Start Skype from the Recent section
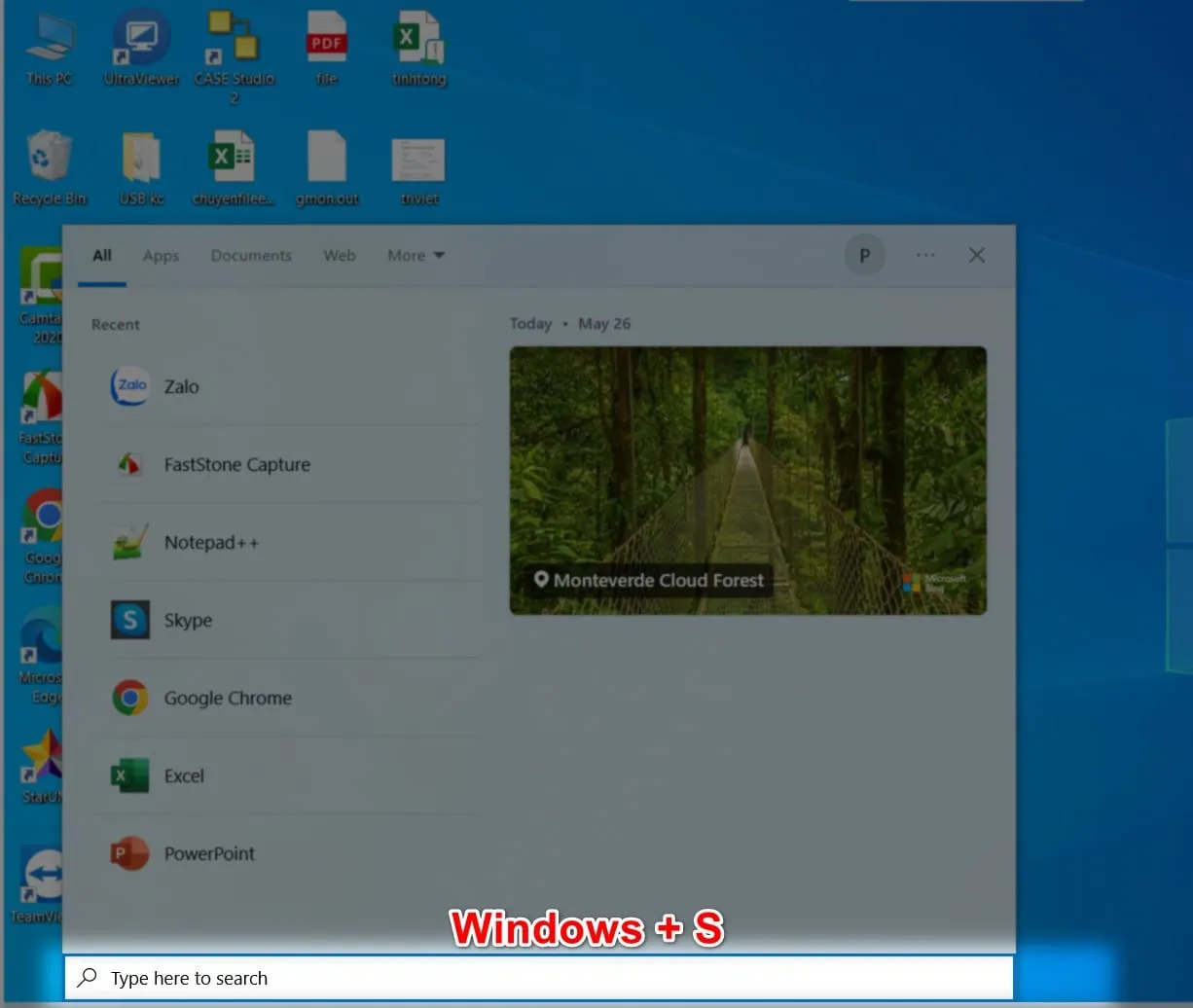The width and height of the screenshot is (1193, 1008). pos(188,620)
